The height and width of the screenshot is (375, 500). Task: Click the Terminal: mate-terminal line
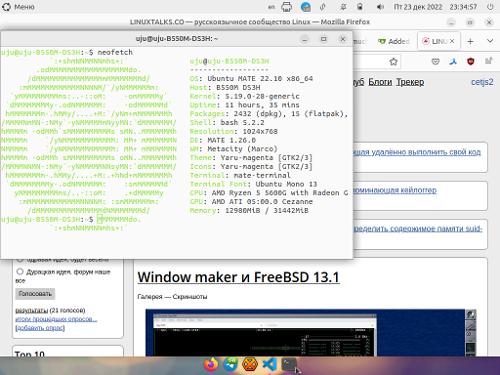[240, 175]
